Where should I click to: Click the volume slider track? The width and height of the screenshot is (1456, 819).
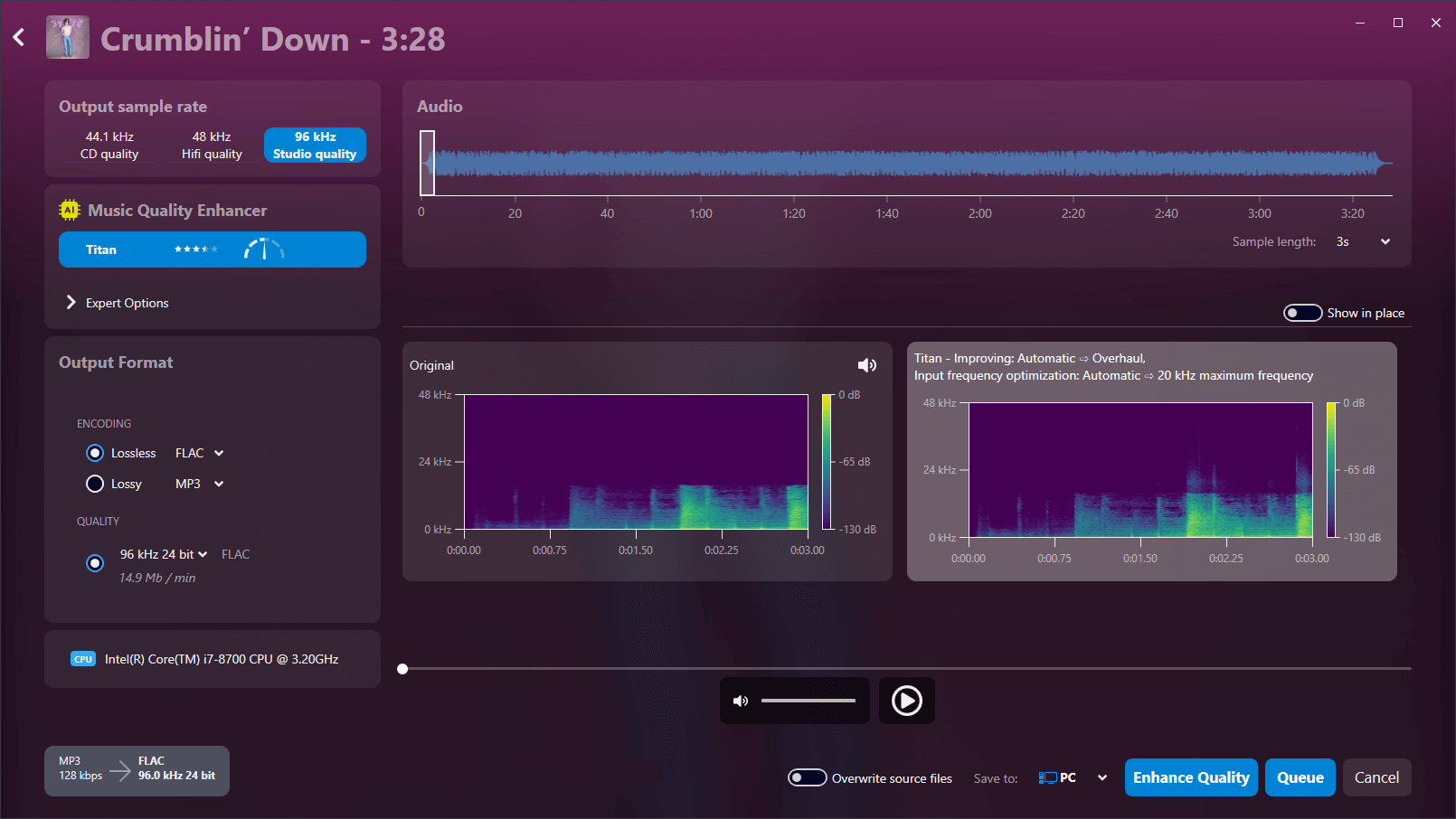[808, 701]
